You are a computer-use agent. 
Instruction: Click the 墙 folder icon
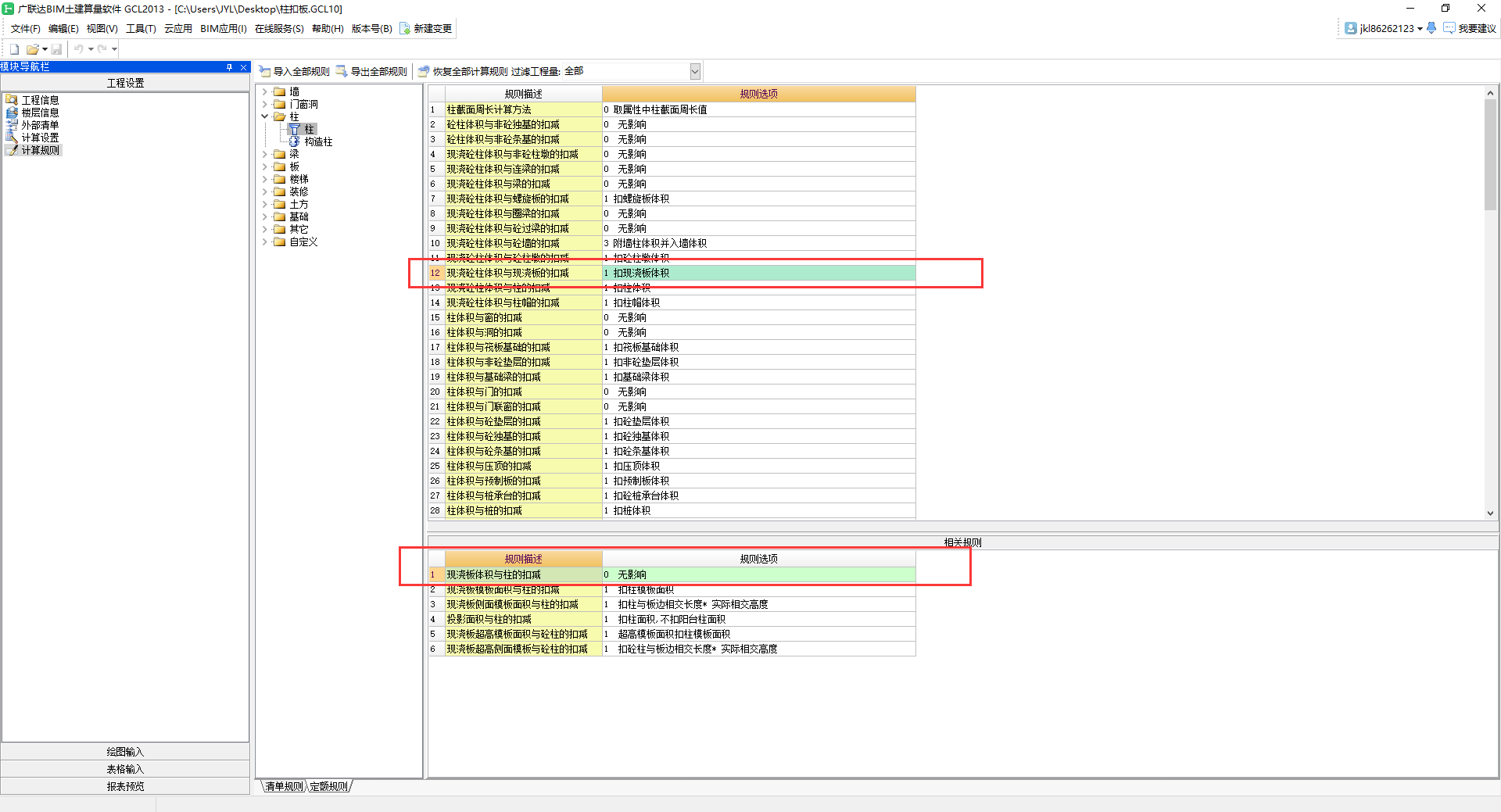[x=279, y=91]
